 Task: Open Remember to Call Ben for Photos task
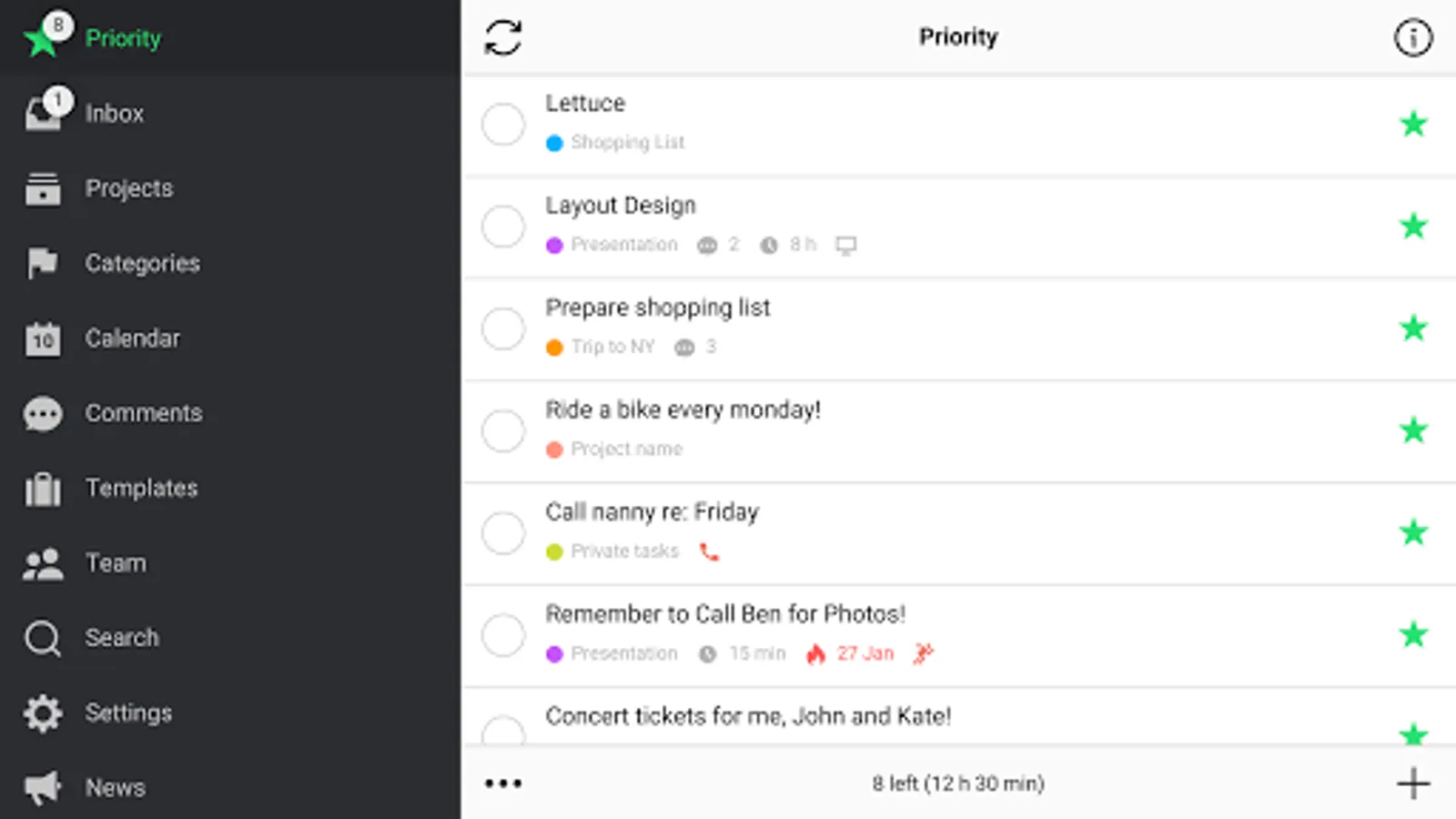[725, 614]
